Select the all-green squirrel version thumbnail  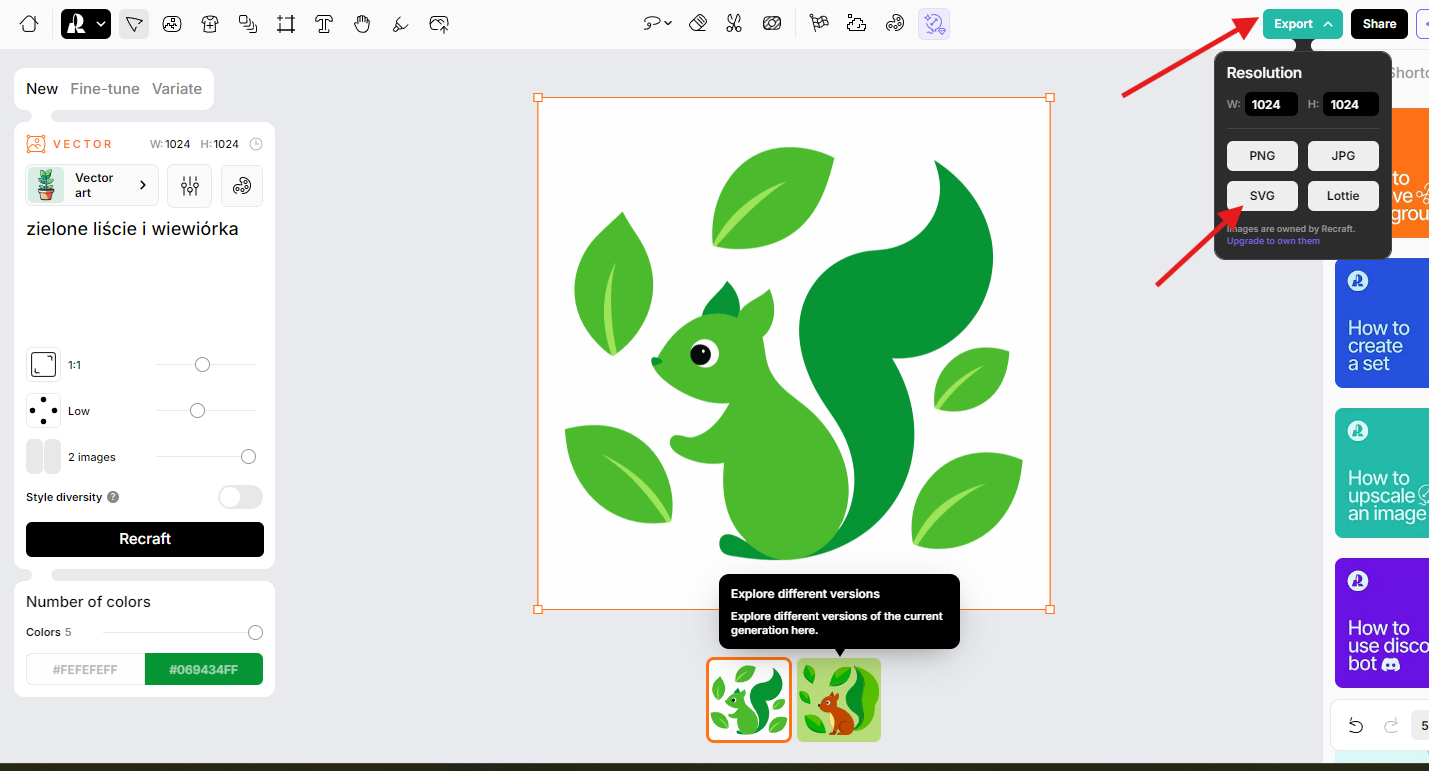pyautogui.click(x=749, y=700)
